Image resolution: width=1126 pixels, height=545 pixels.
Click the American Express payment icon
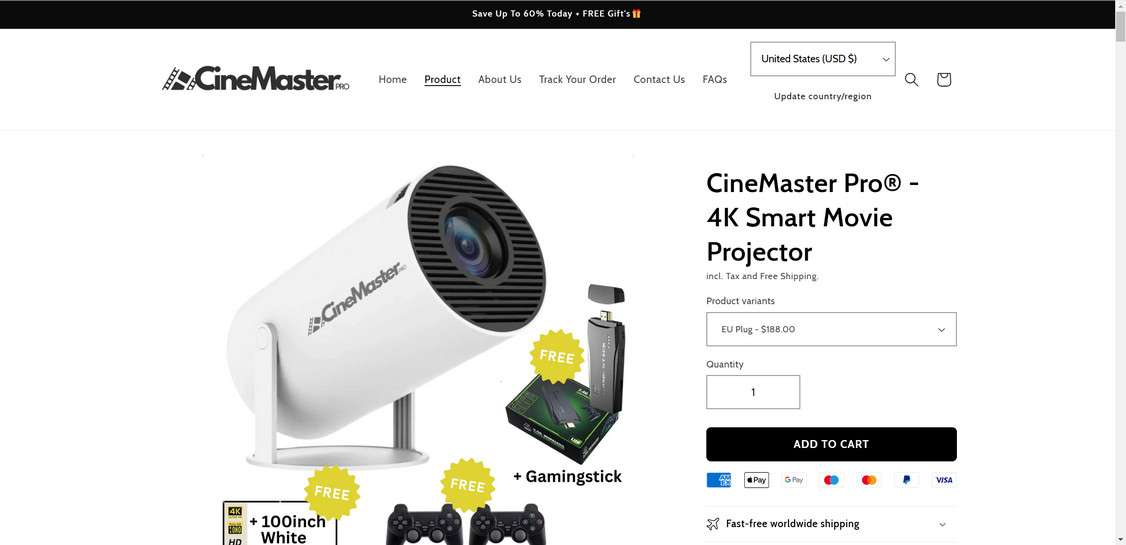(x=719, y=480)
